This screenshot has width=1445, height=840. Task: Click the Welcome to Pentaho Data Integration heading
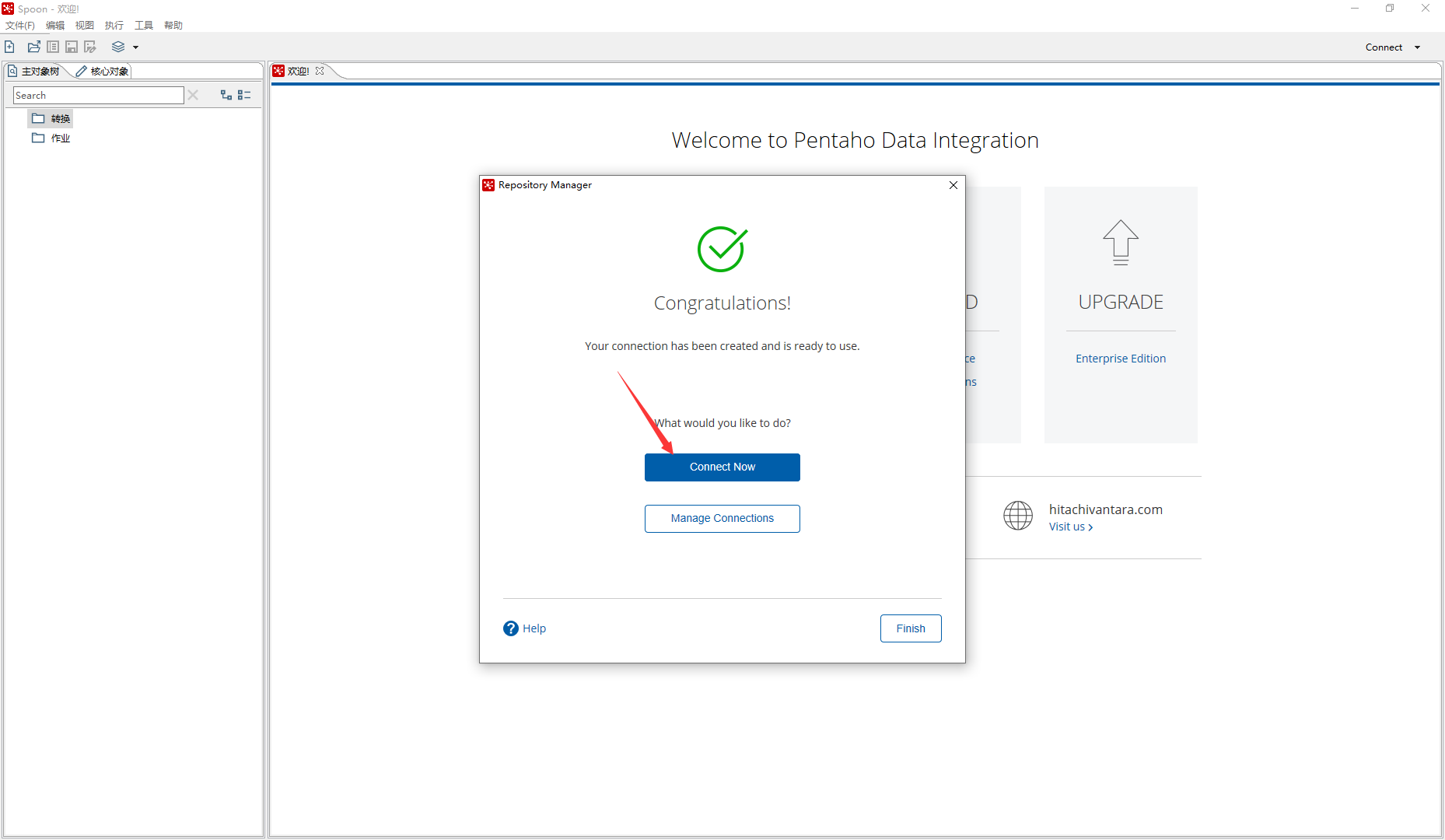(855, 140)
